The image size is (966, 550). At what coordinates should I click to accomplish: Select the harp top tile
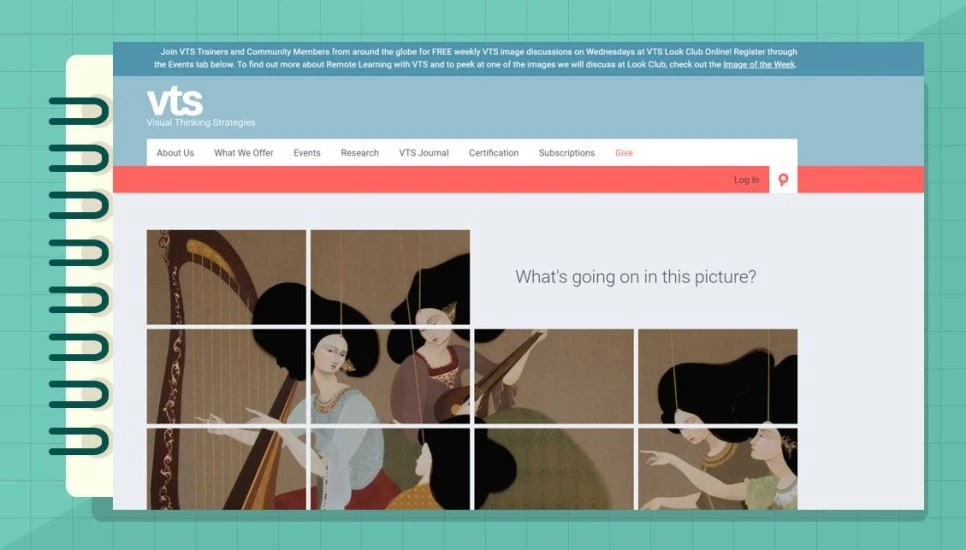point(226,277)
